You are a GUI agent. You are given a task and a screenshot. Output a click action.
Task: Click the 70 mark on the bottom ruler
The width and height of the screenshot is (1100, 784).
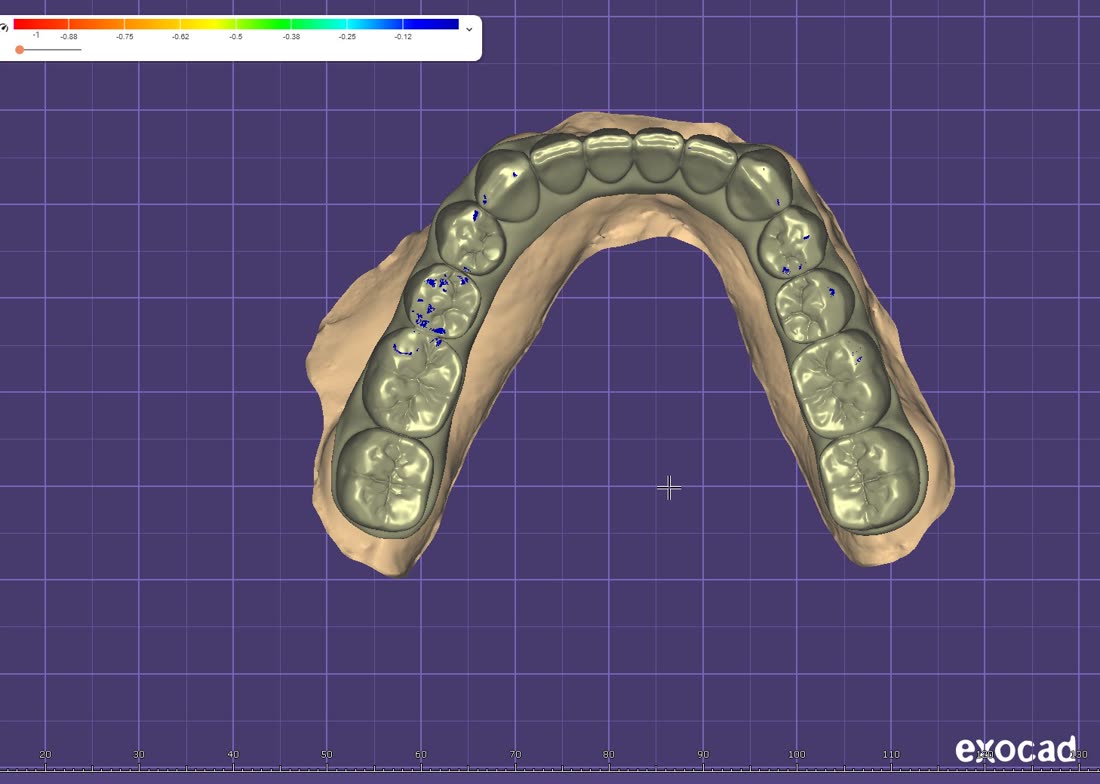(515, 755)
